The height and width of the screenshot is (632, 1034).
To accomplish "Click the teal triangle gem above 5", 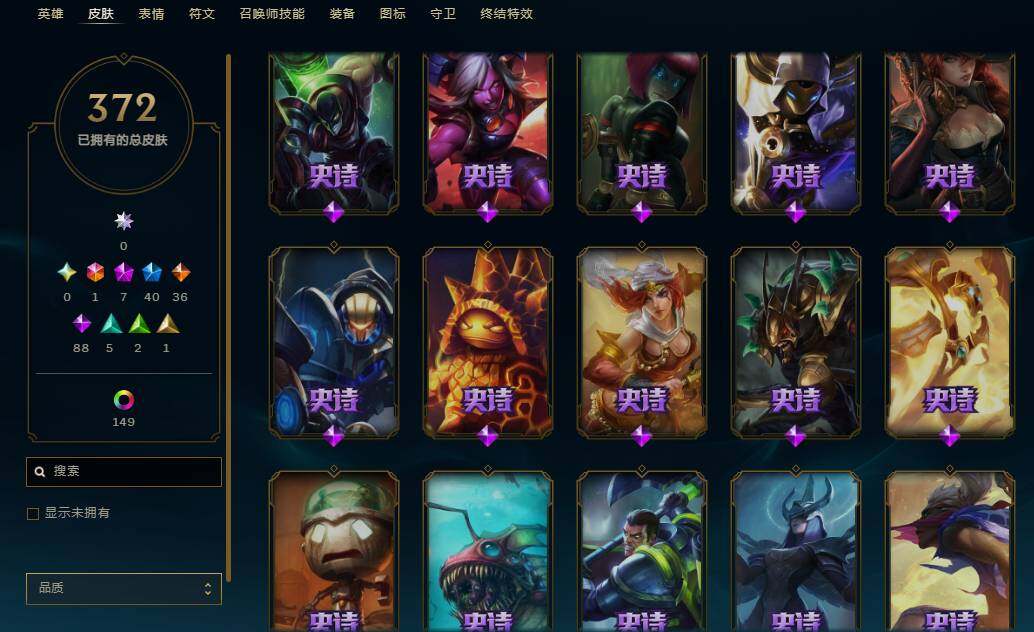I will click(x=111, y=324).
